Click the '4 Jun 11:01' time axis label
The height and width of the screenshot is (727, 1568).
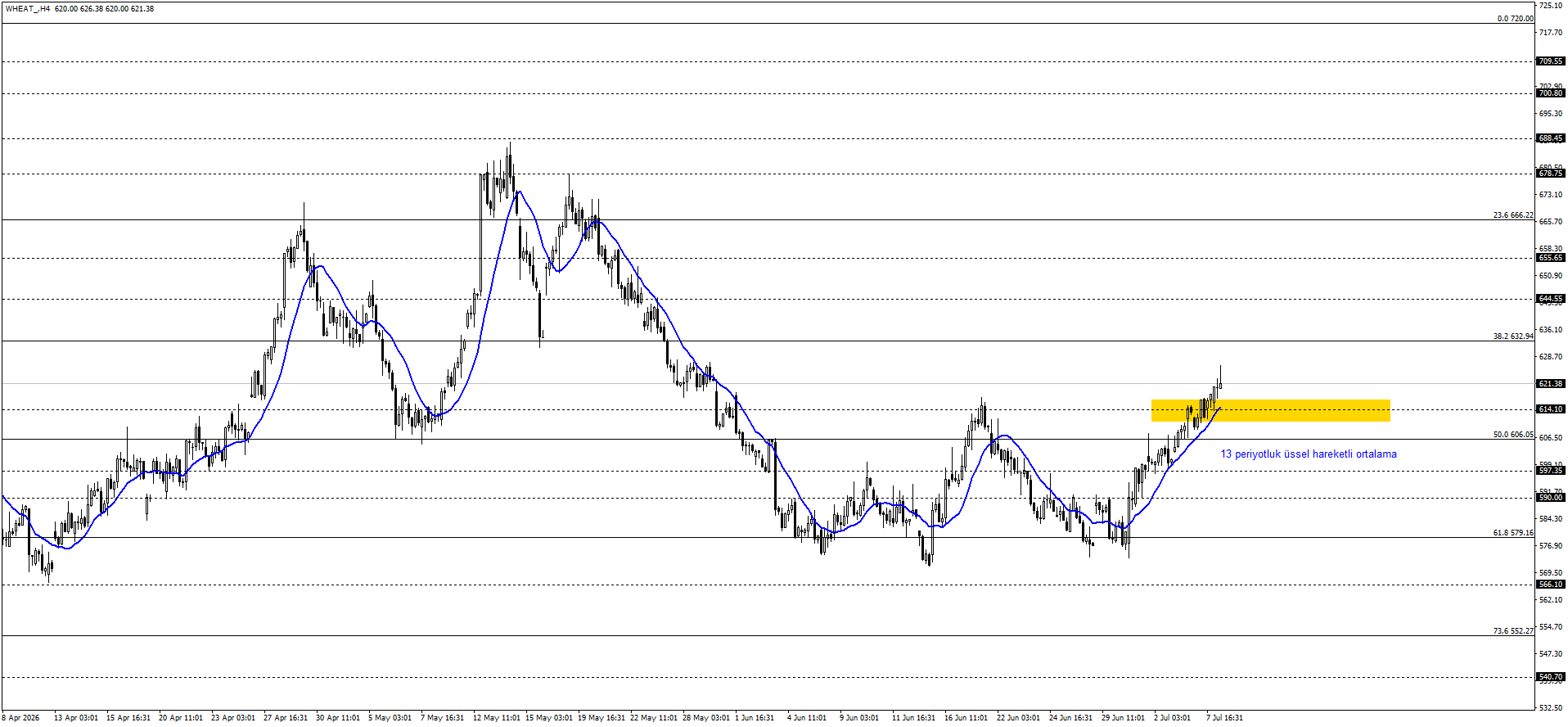click(x=807, y=718)
